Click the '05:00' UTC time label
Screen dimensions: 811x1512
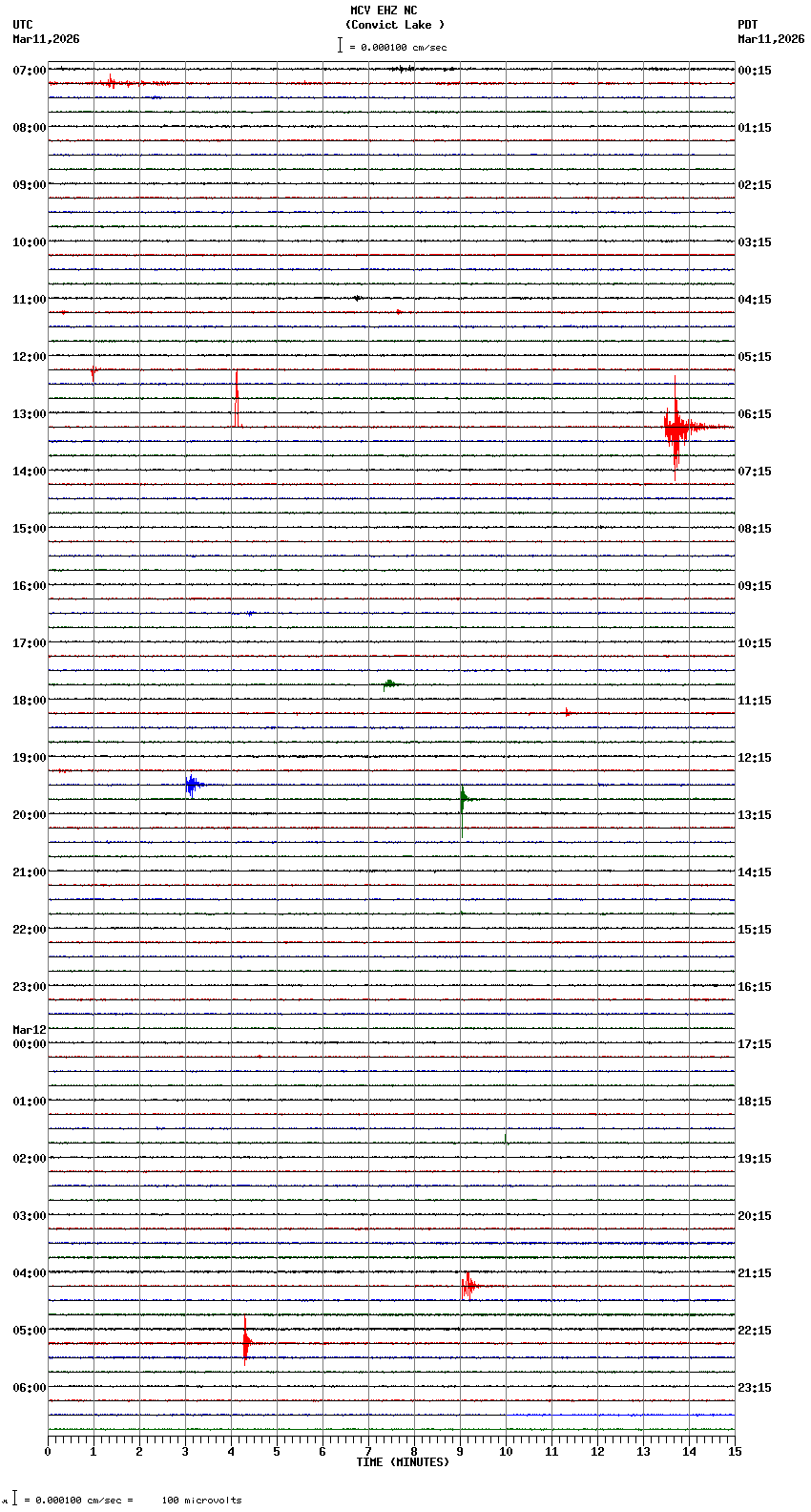pos(30,1331)
